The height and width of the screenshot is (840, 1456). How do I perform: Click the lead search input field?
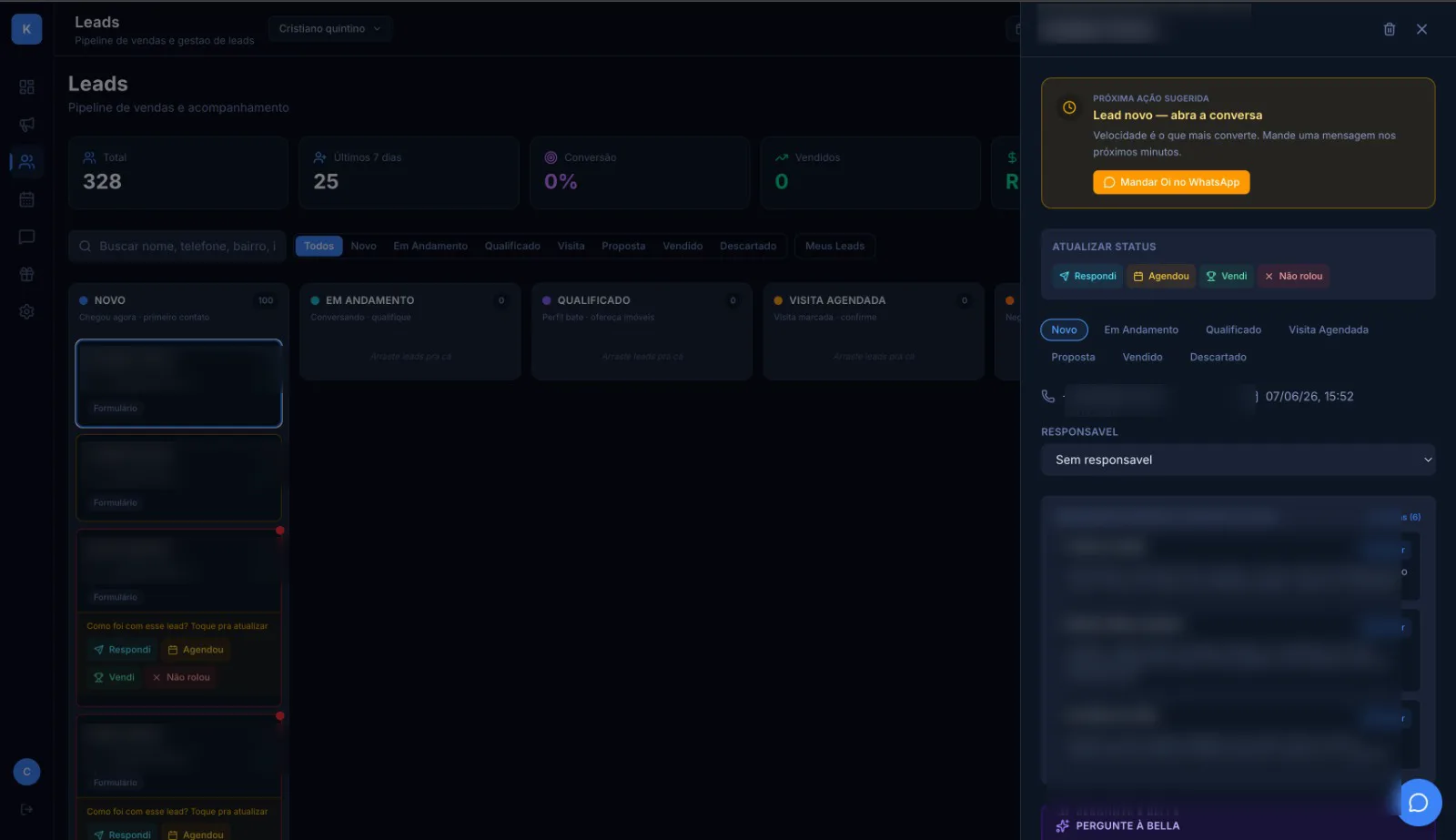[x=177, y=246]
